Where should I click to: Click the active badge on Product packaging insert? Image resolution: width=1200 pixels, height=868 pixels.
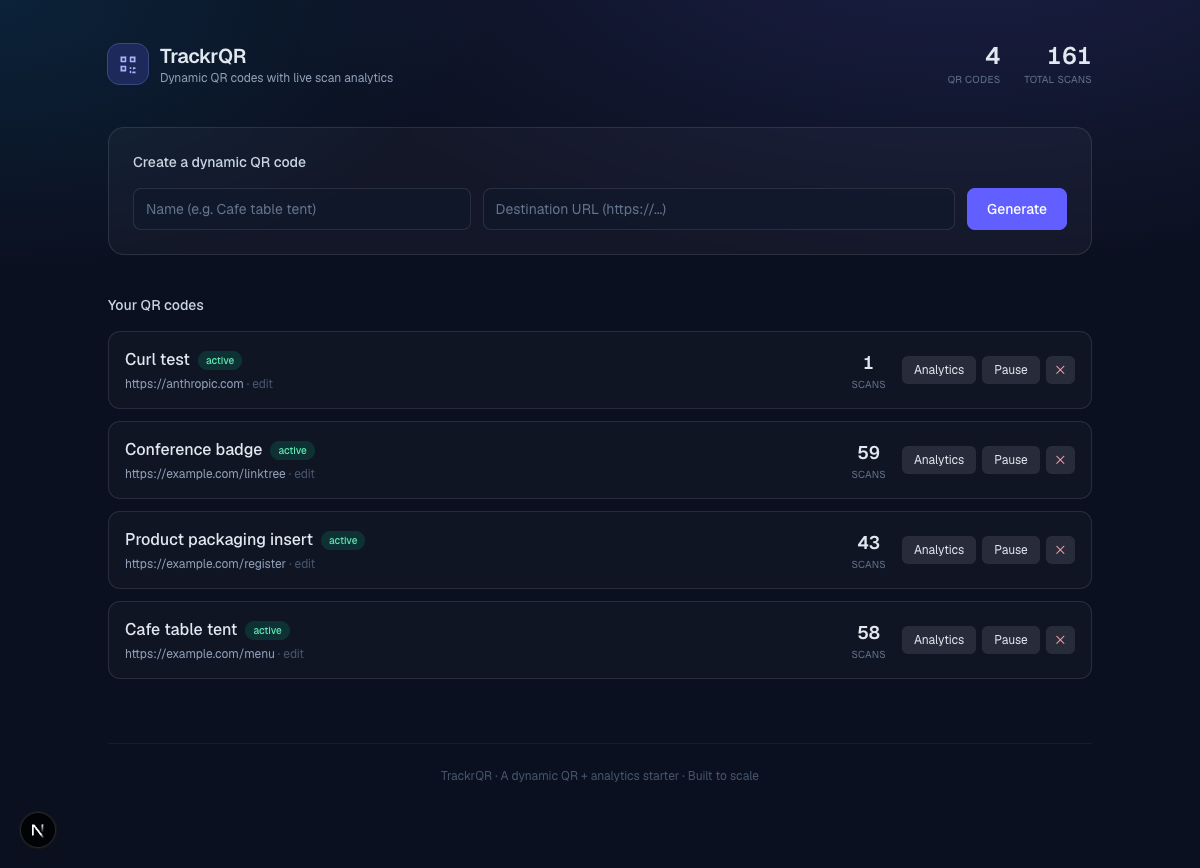pyautogui.click(x=343, y=540)
